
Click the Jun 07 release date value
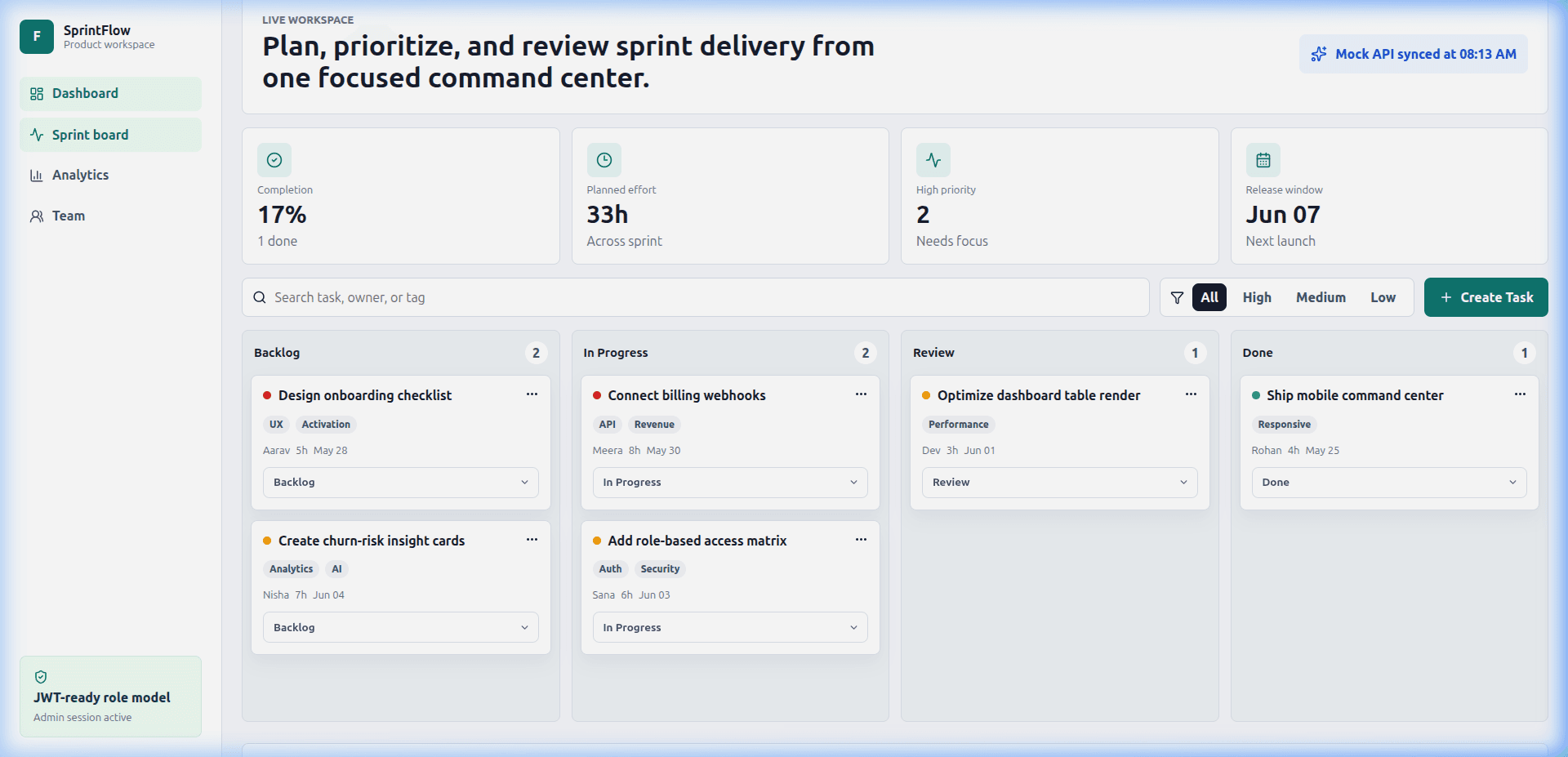1283,215
